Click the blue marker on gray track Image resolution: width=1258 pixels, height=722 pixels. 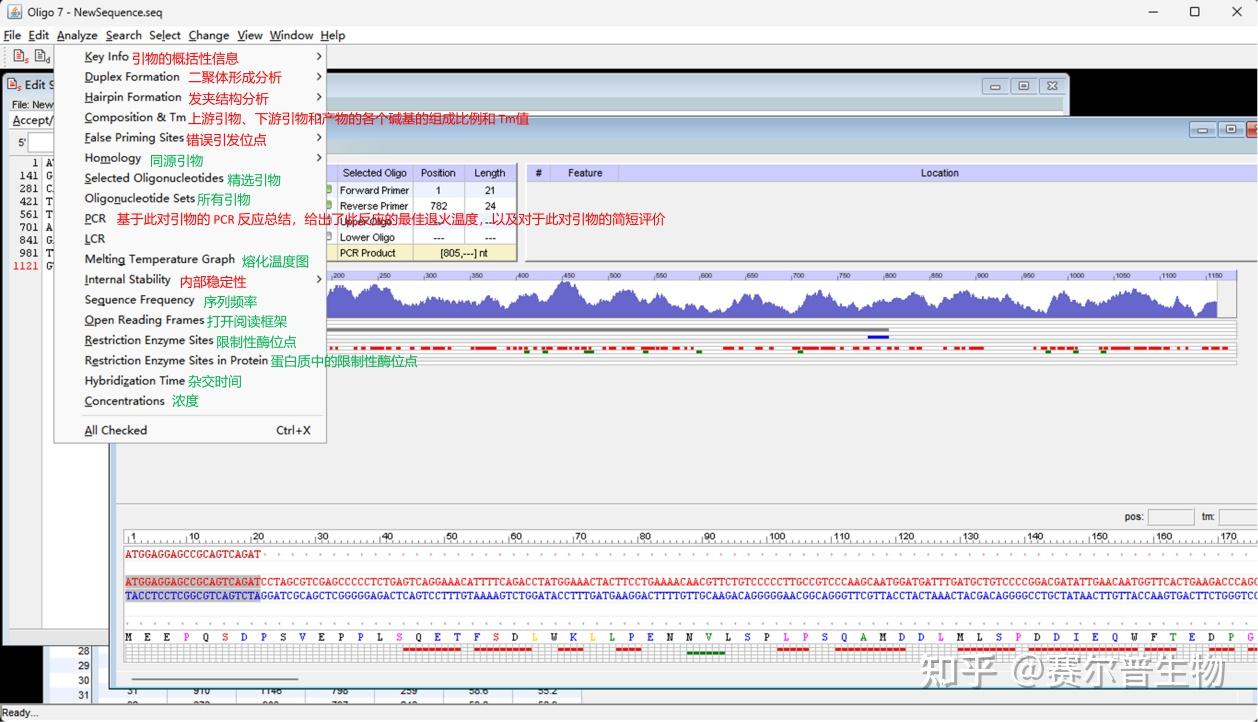coord(878,337)
